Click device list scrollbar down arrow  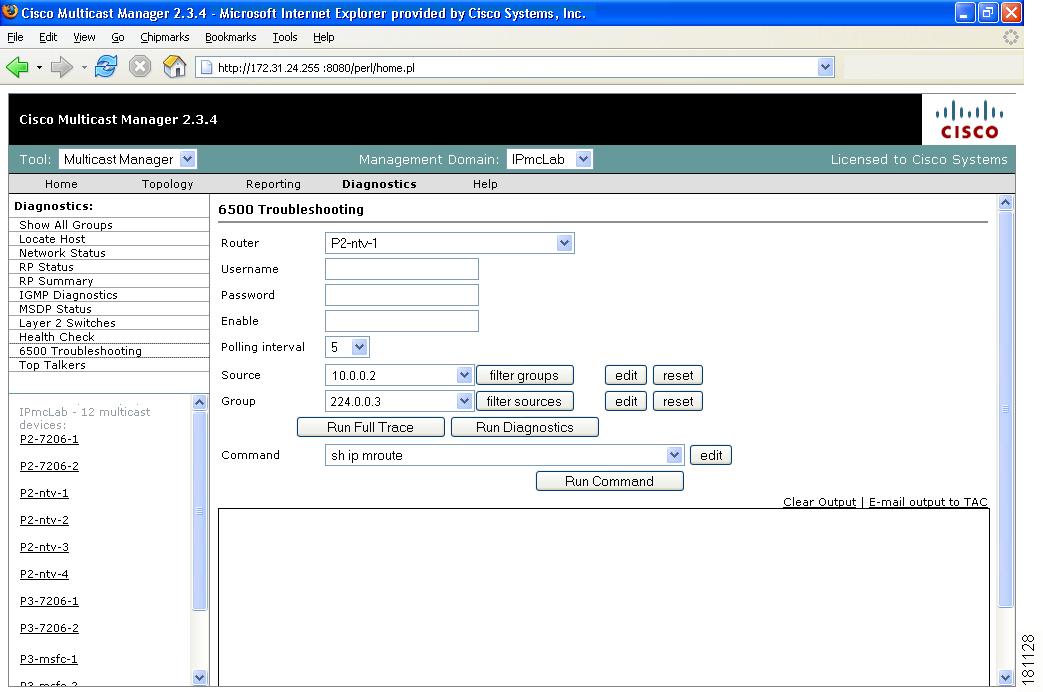199,677
